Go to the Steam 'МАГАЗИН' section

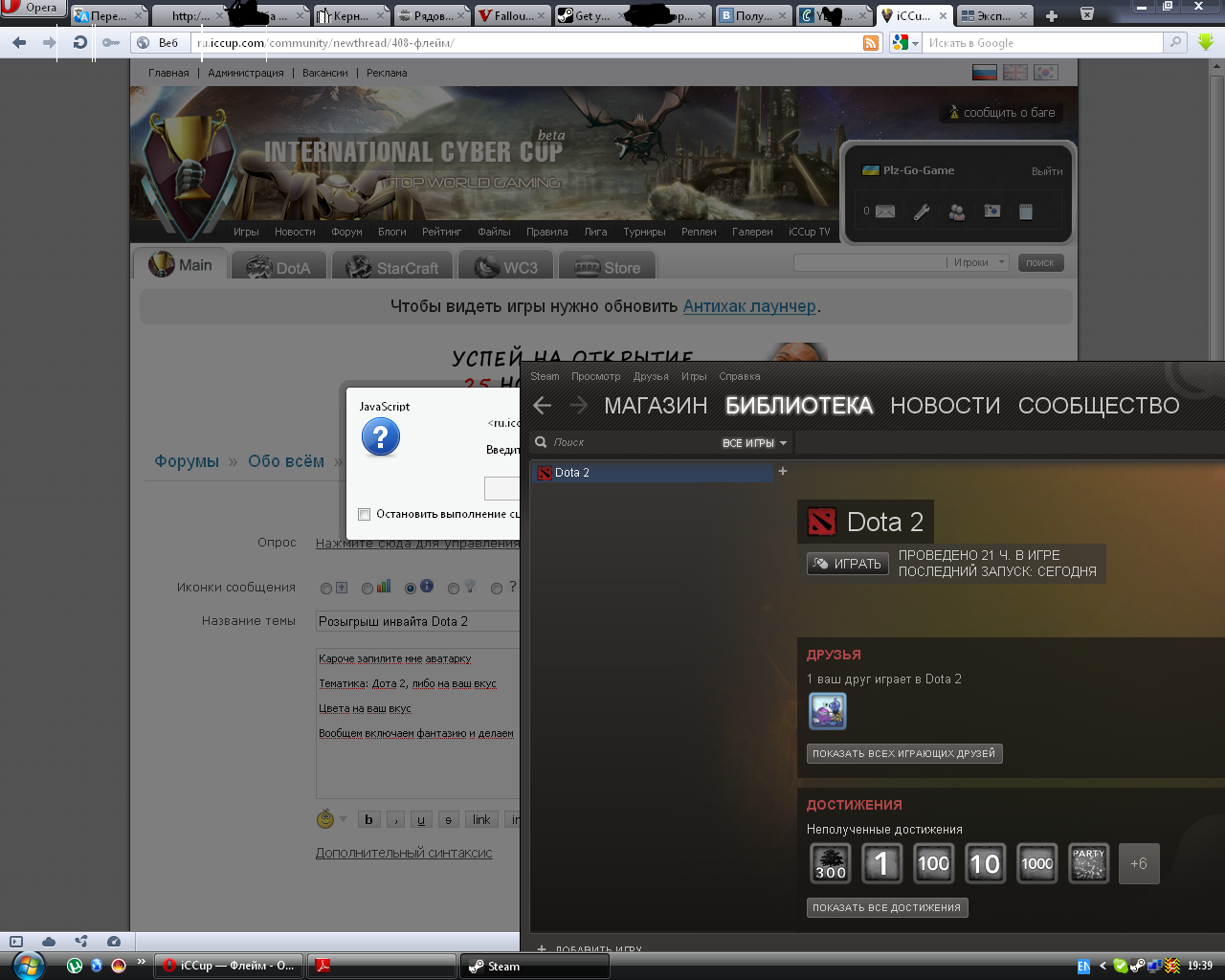point(656,406)
